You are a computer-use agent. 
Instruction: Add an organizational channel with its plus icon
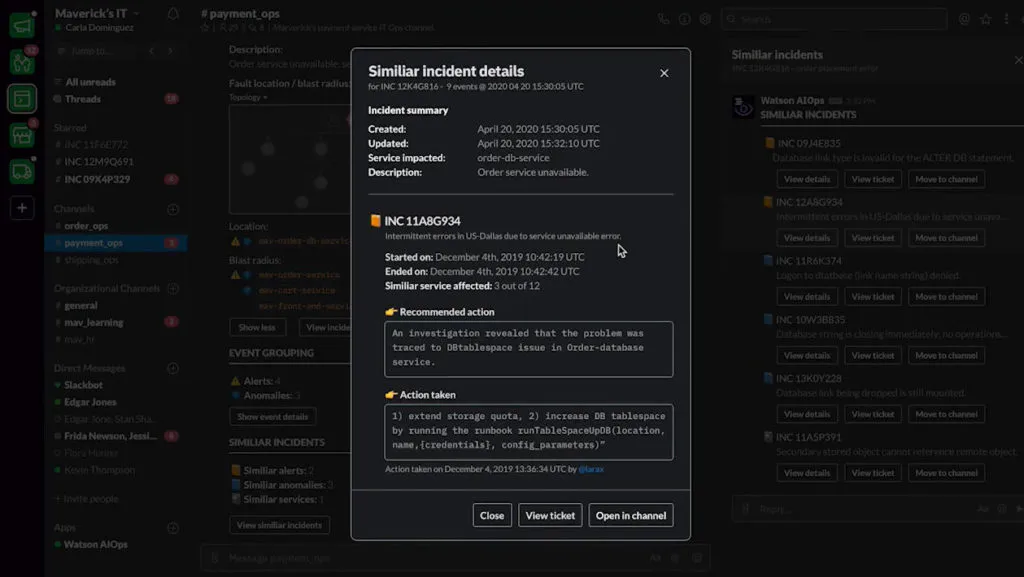(x=173, y=288)
